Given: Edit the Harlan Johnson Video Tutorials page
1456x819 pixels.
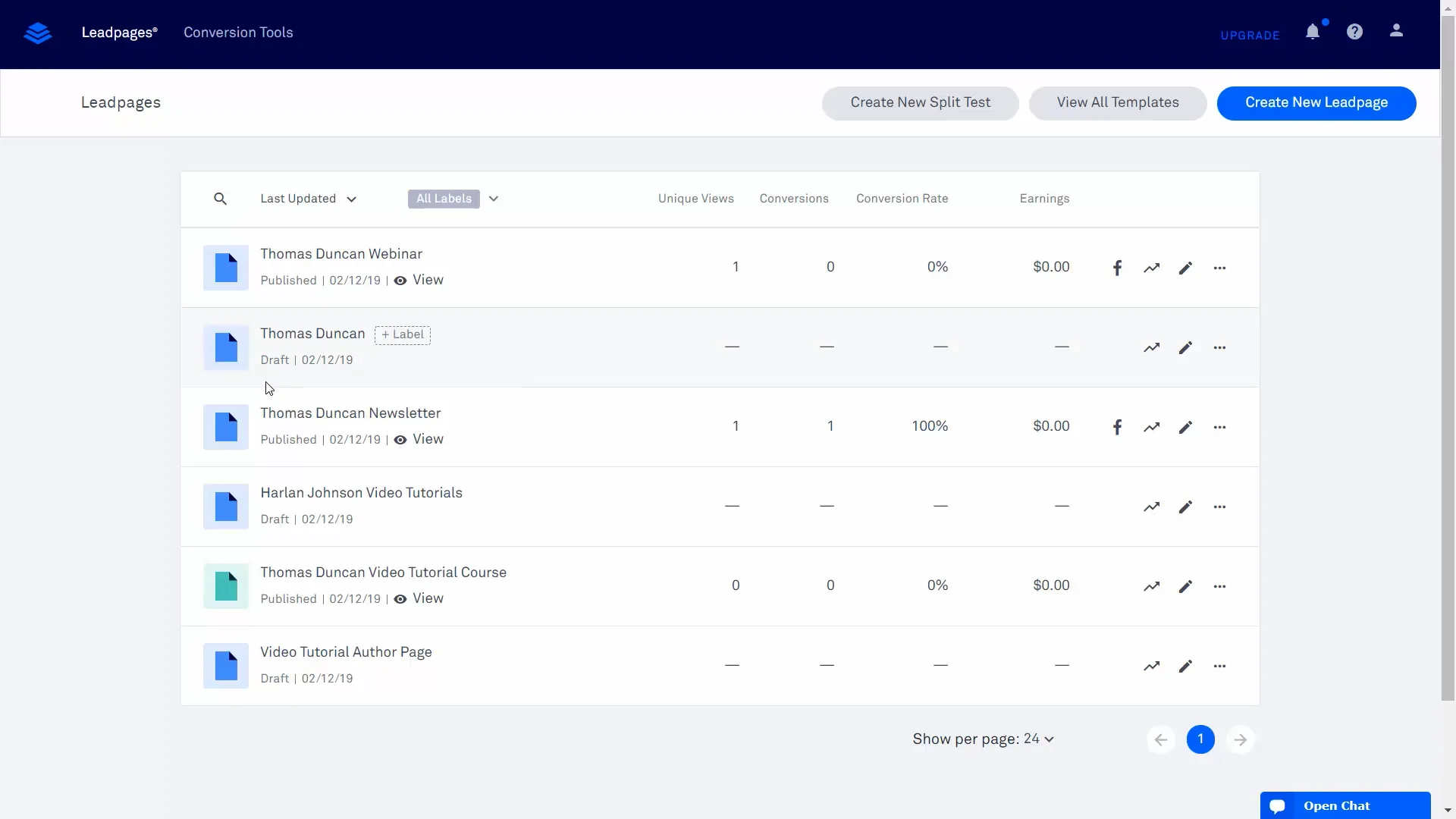Looking at the screenshot, I should (x=1185, y=507).
